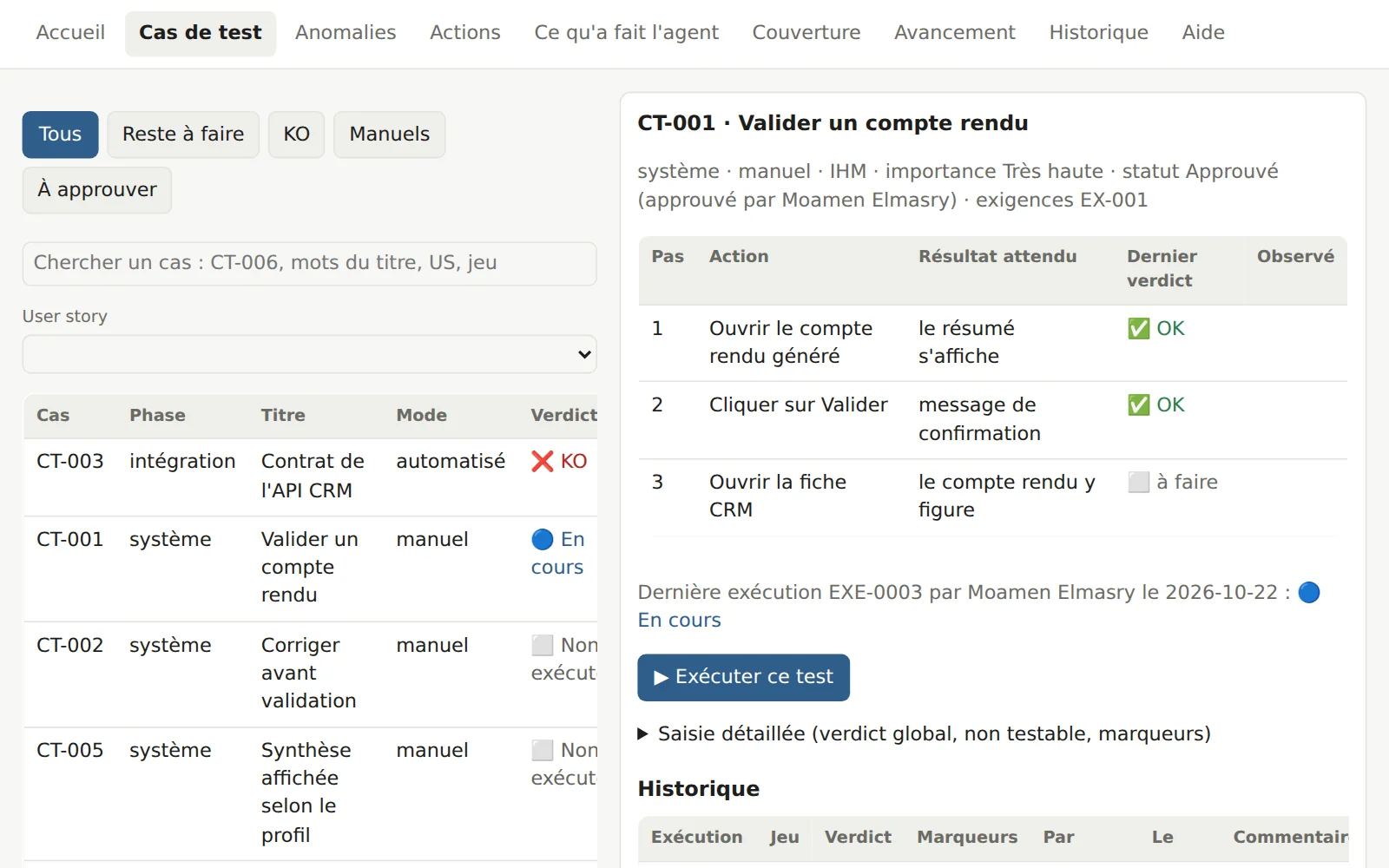Select the CT-003 case row

pos(311,477)
